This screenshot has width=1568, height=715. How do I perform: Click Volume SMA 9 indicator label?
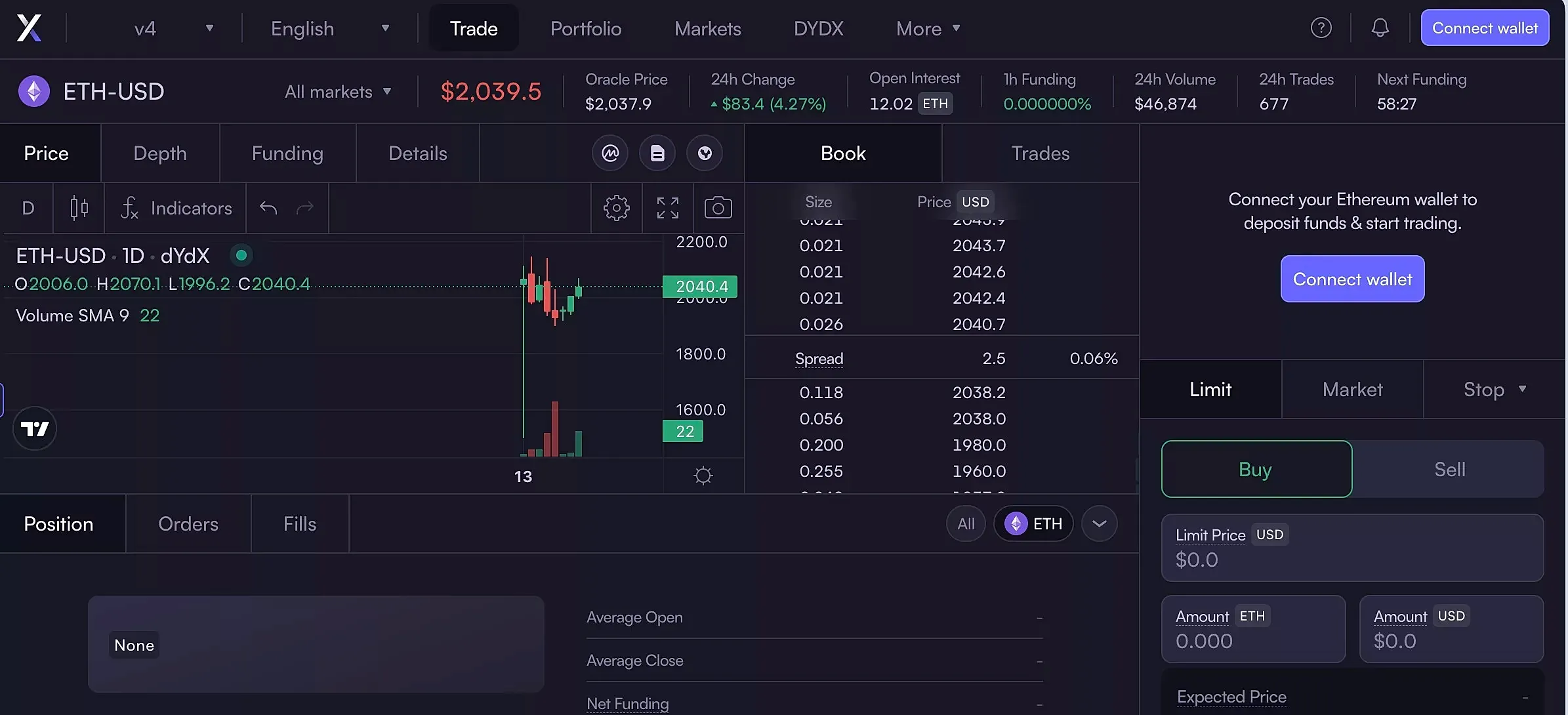click(x=72, y=316)
